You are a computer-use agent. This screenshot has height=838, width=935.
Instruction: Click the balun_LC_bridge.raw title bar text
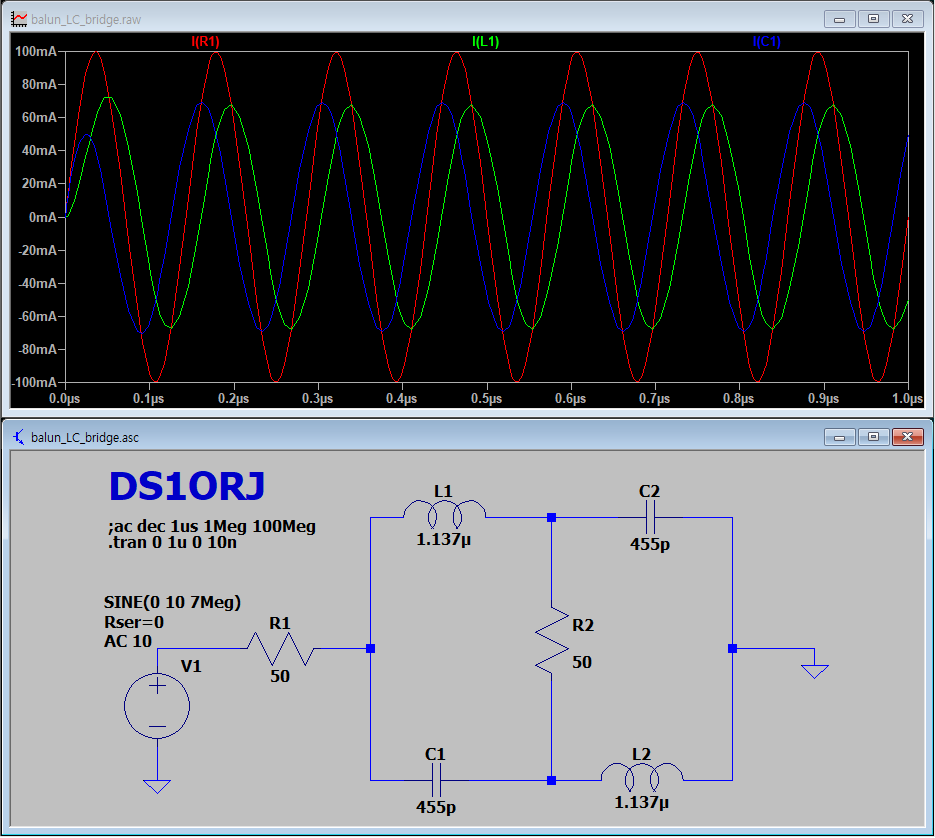(x=86, y=20)
